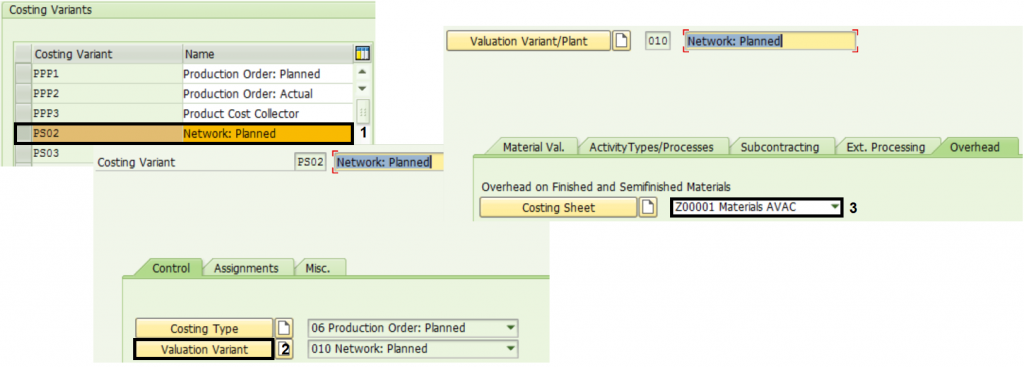The height and width of the screenshot is (367, 1024).
Task: Select the PPP3 costing variant cell
Action: (107, 113)
